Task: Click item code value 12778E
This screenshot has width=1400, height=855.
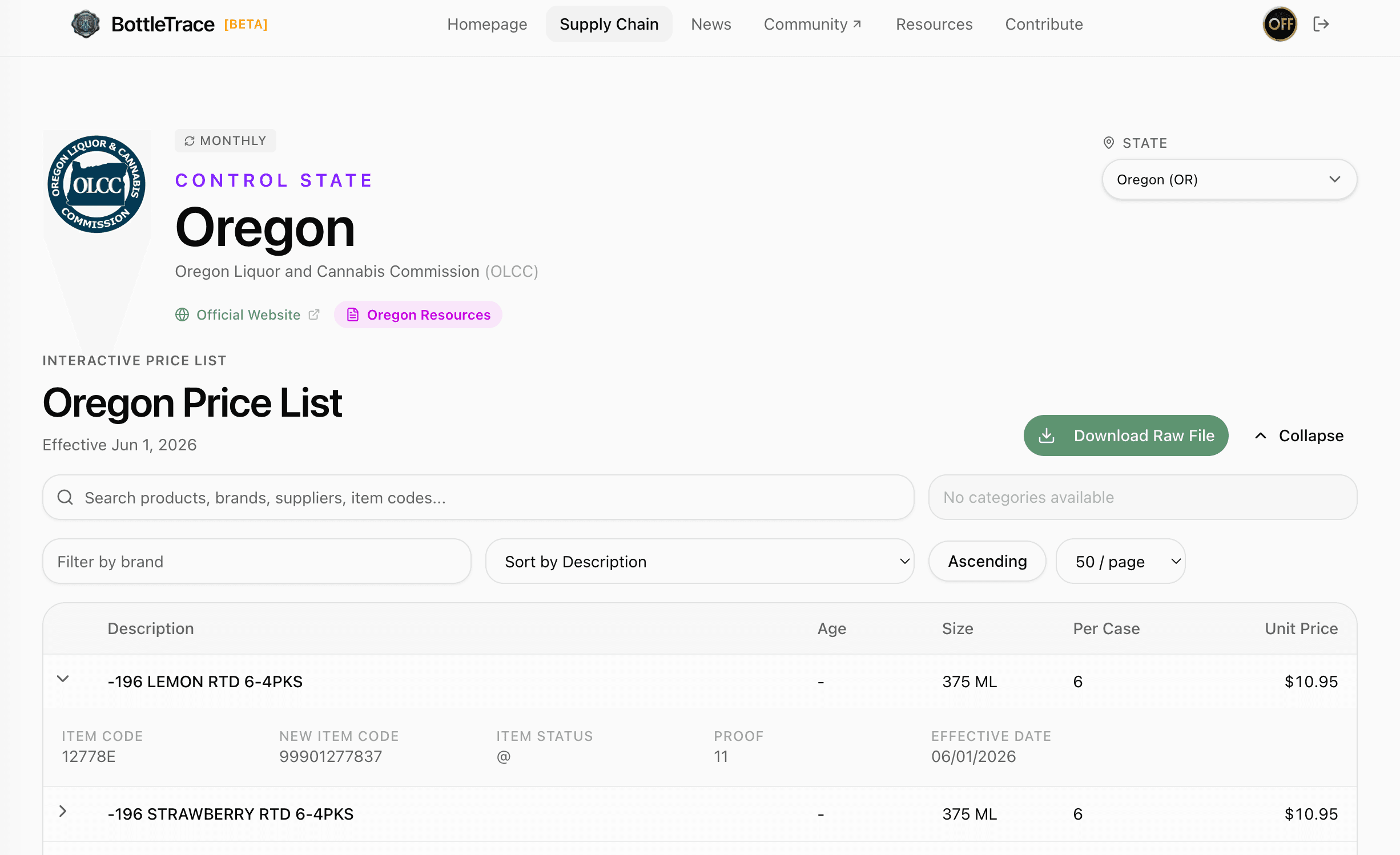Action: point(88,757)
